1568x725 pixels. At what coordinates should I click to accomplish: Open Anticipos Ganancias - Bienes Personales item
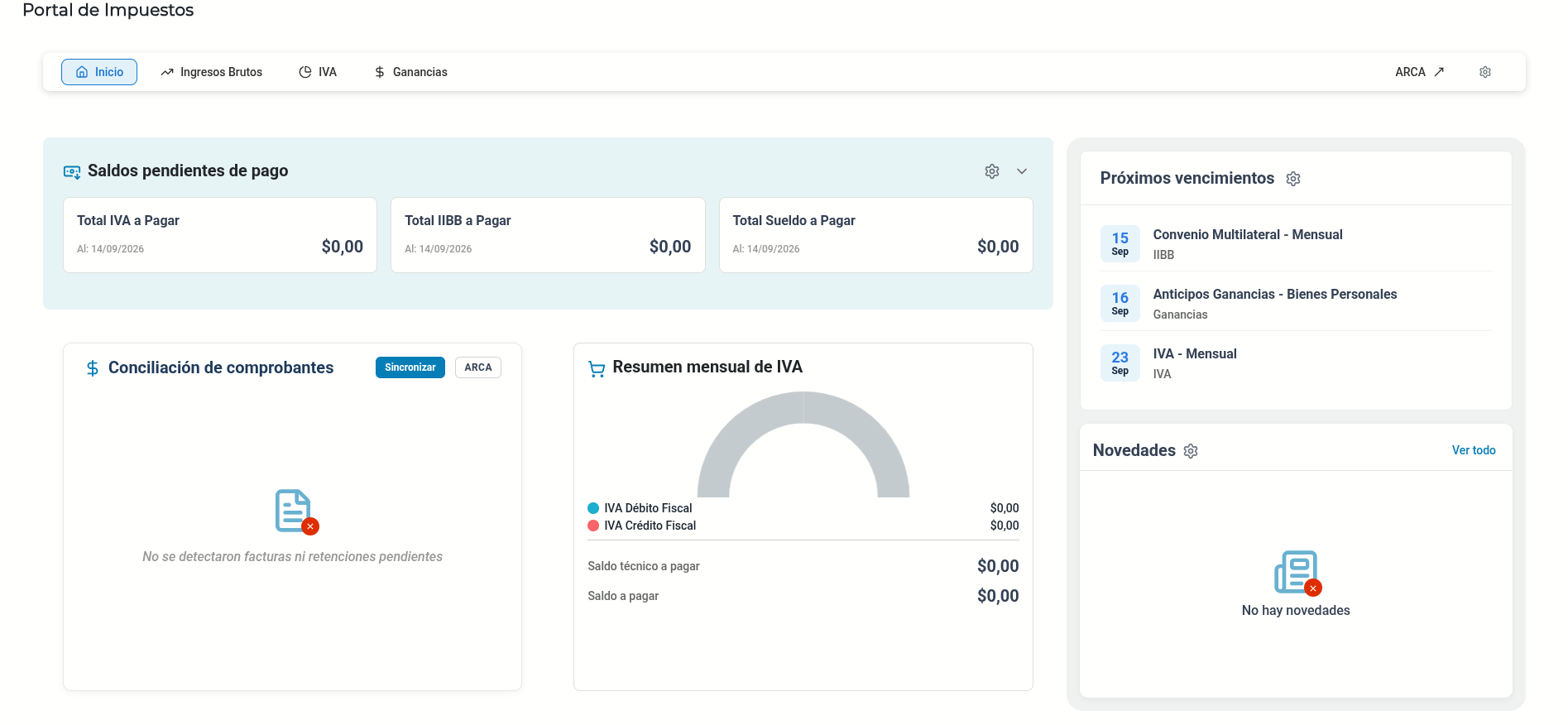pos(1296,304)
